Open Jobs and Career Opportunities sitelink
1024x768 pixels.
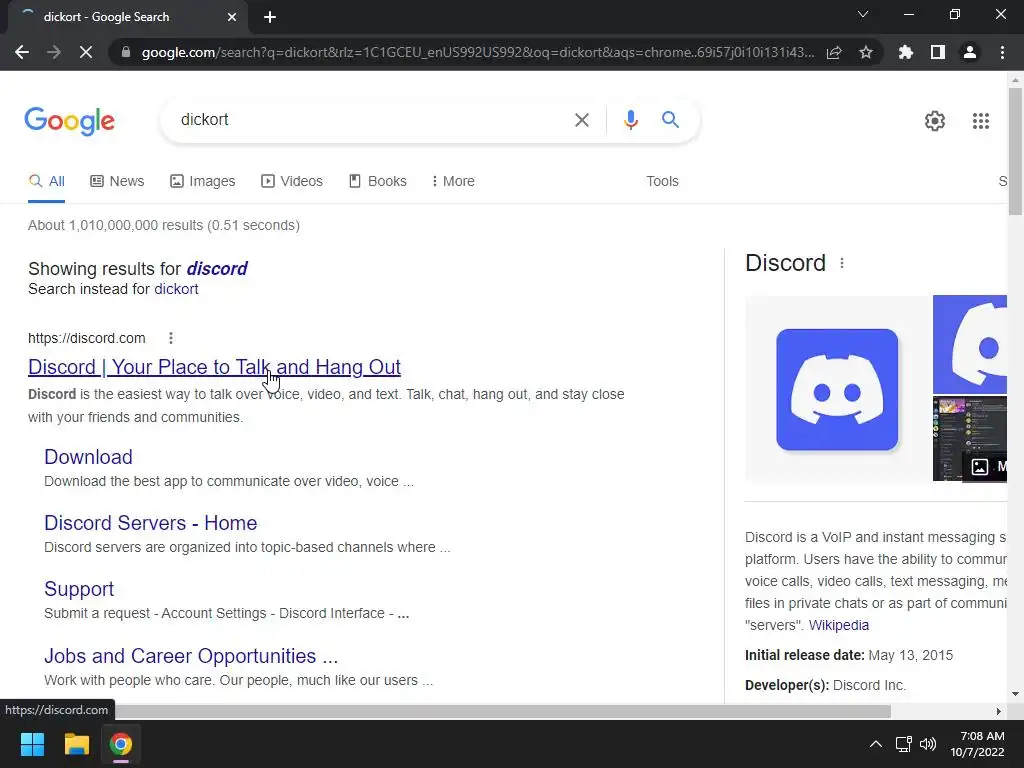click(191, 656)
